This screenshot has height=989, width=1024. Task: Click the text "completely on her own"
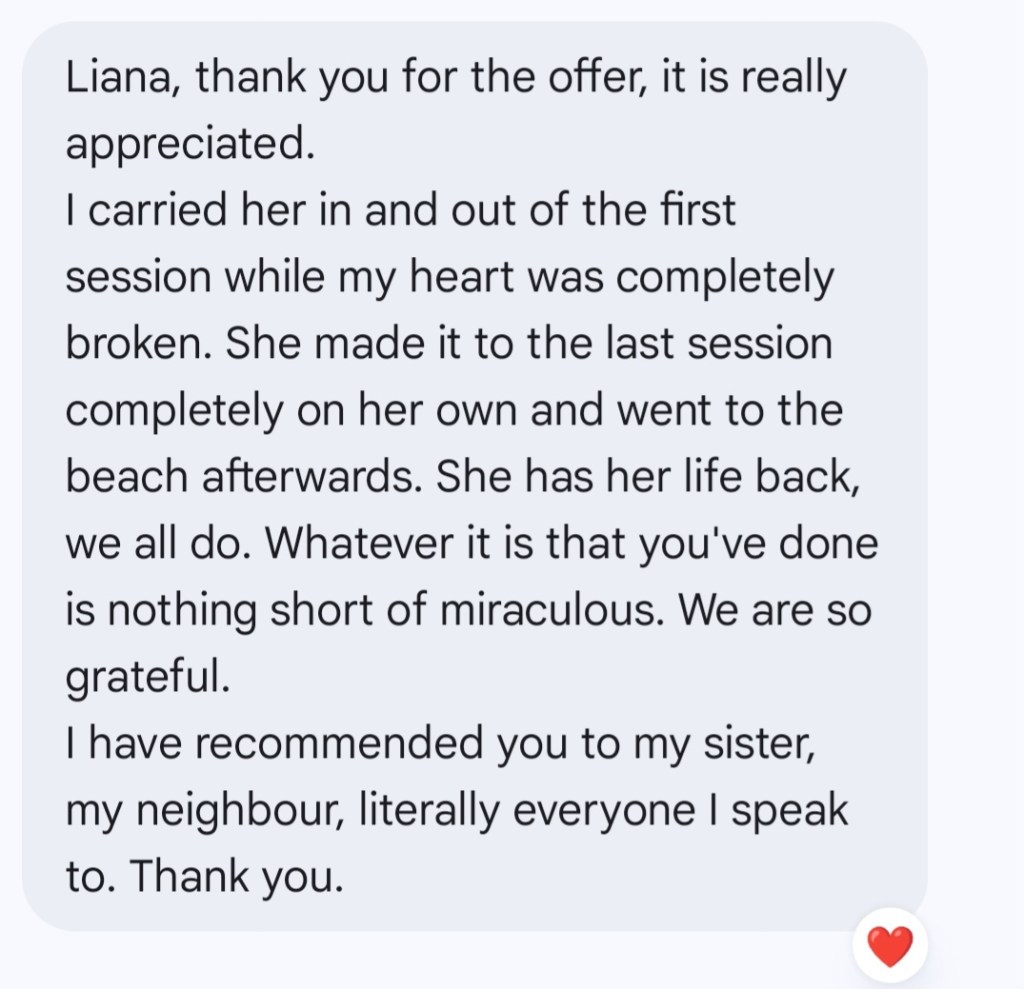[290, 411]
